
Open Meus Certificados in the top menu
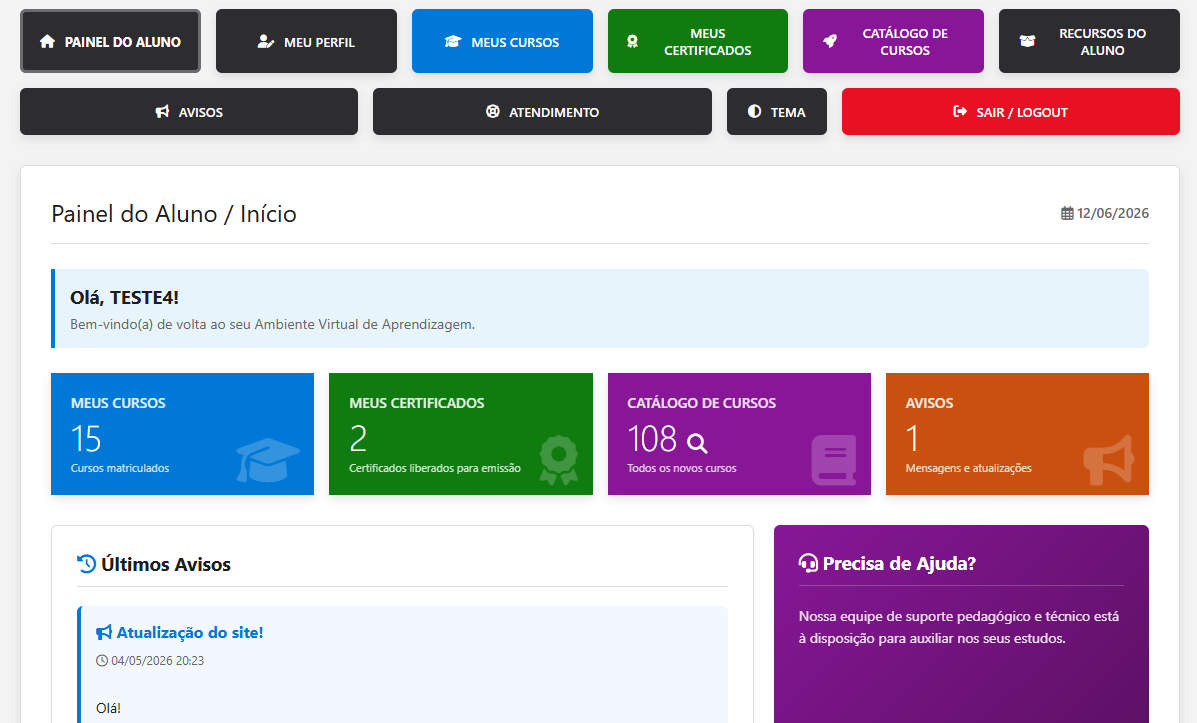(698, 41)
